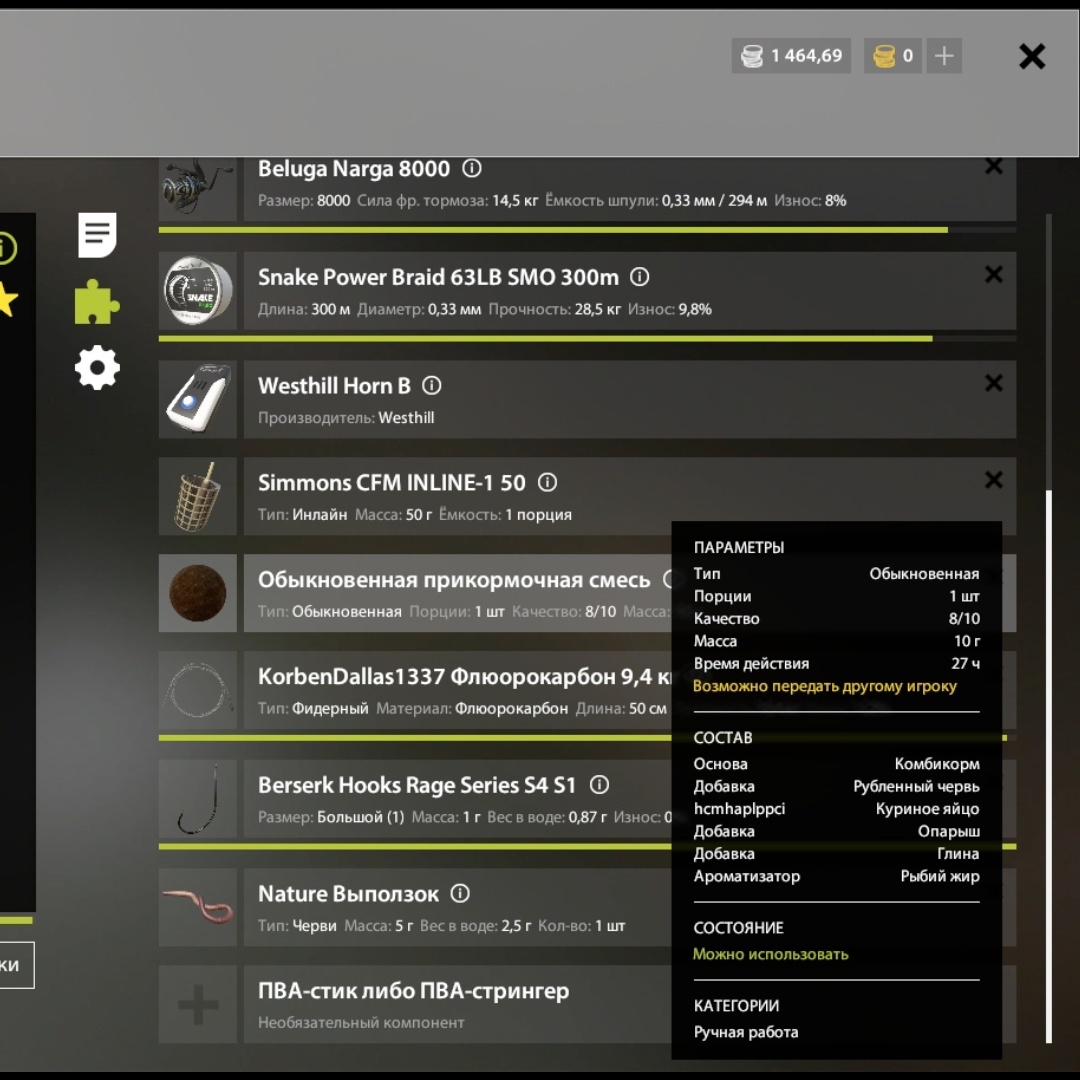Select the Simmons feeder cage thumbnail
Image resolution: width=1080 pixels, height=1080 pixels.
tap(198, 496)
